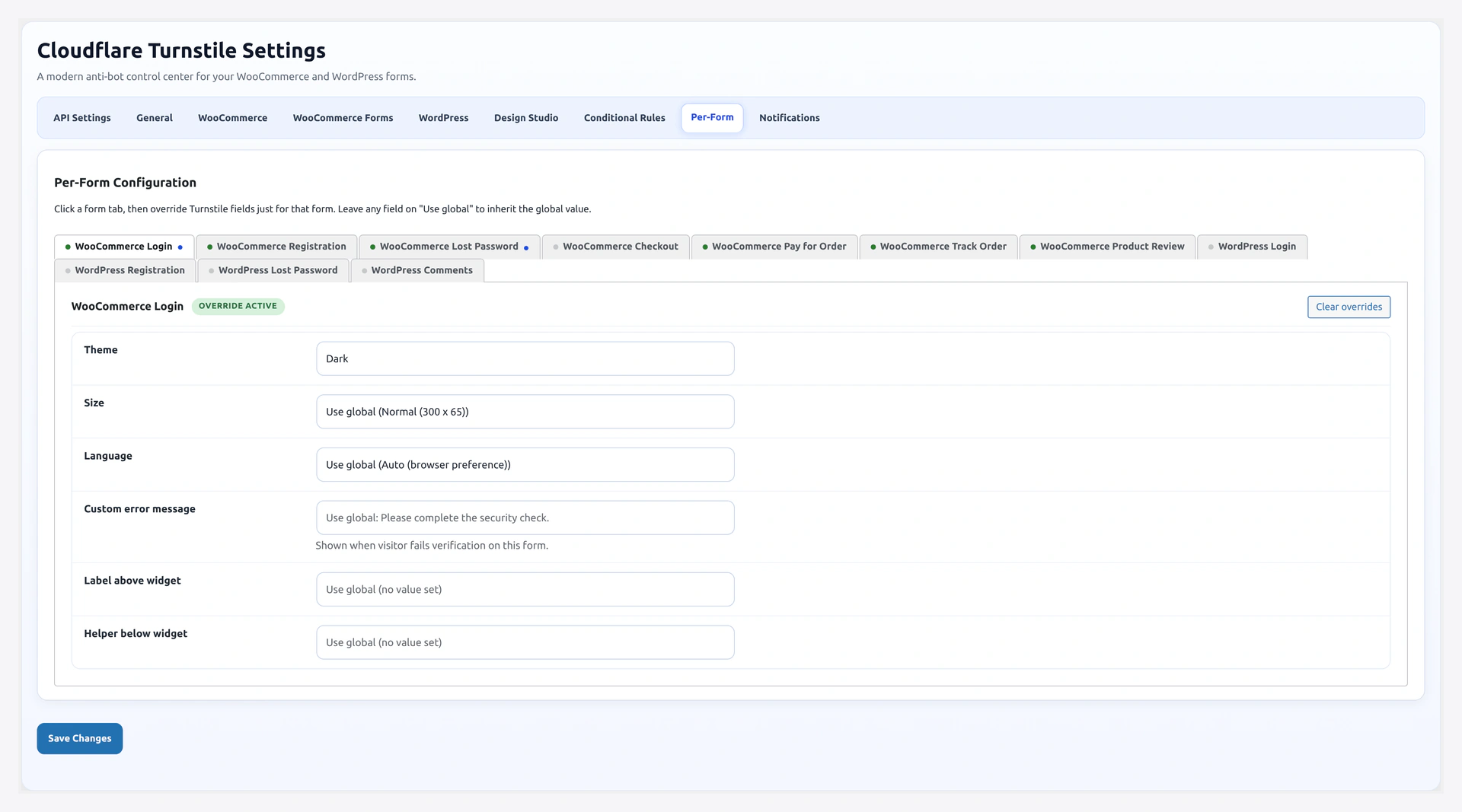Click the Theme field label
1462x812 pixels.
pos(101,350)
